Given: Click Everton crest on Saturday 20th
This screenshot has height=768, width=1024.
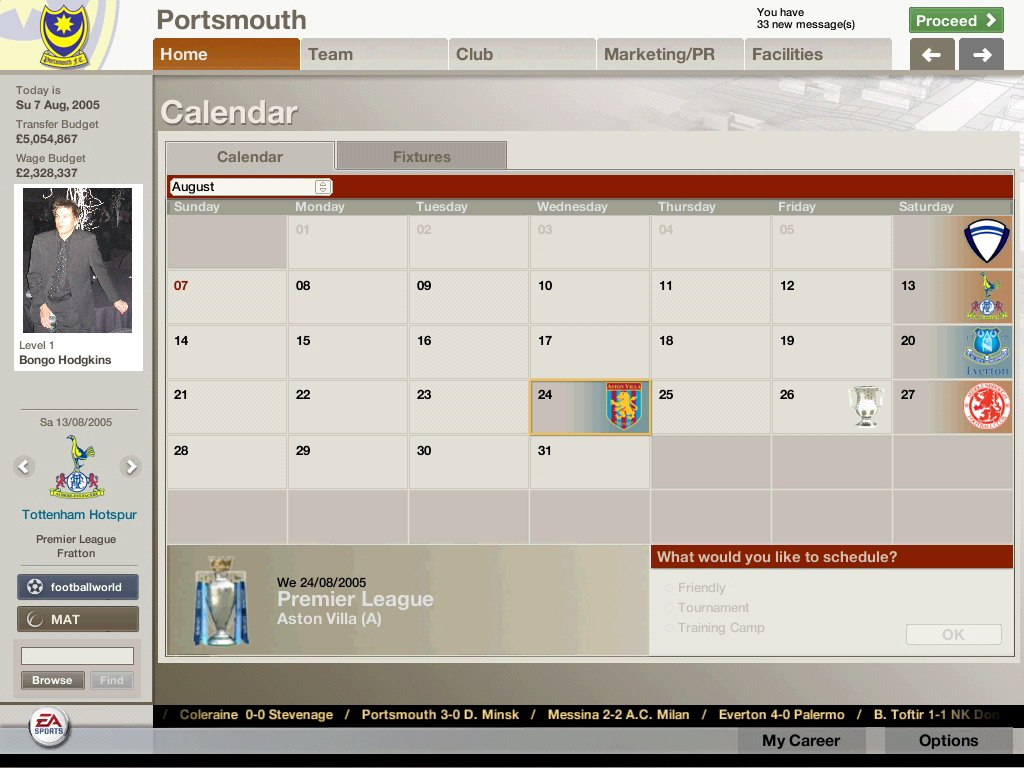Looking at the screenshot, I should coord(986,351).
